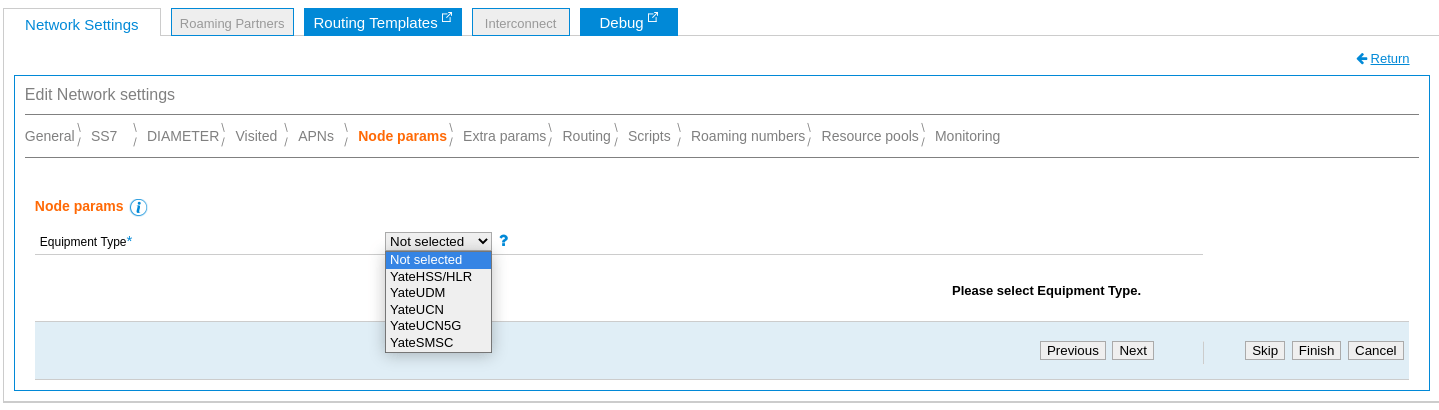Select YateSMSC equipment type
This screenshot has width=1439, height=410.
(x=438, y=342)
